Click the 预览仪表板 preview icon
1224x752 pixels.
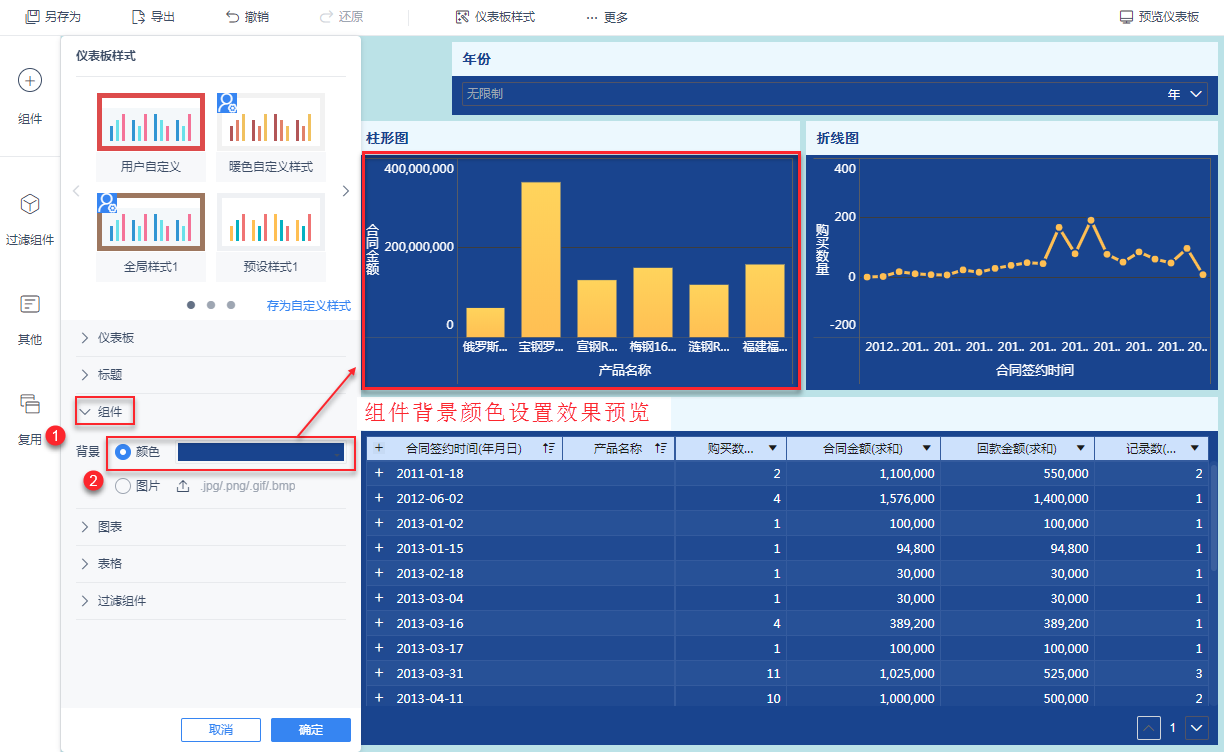pyautogui.click(x=1126, y=17)
